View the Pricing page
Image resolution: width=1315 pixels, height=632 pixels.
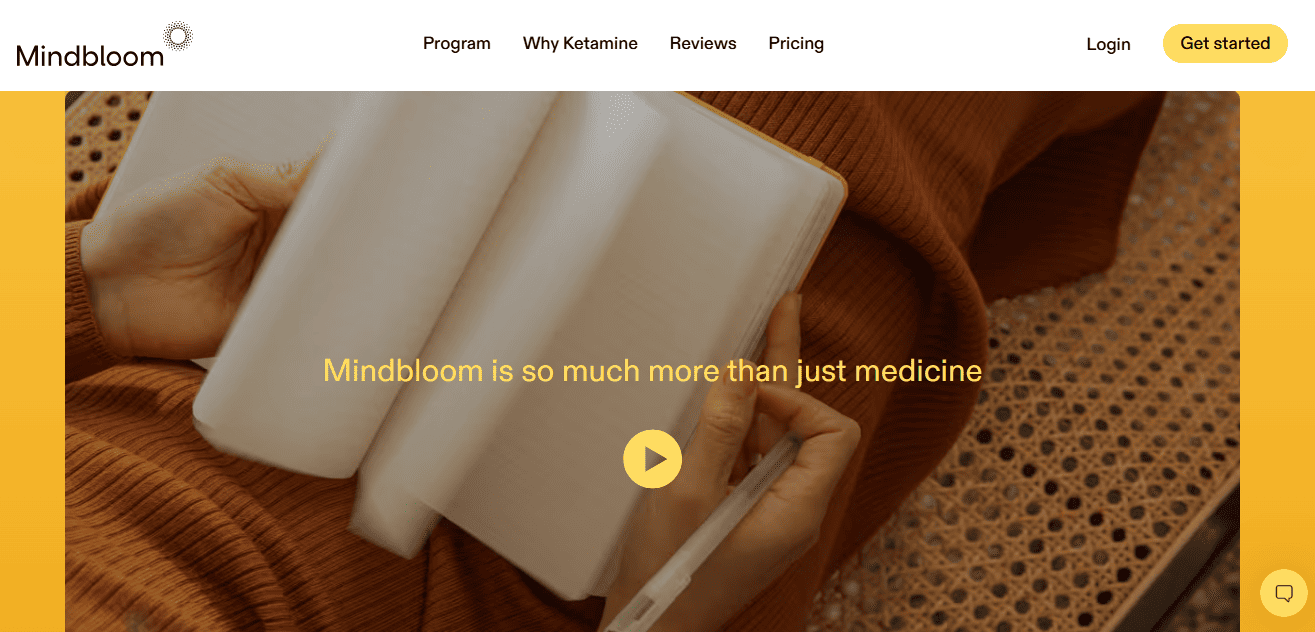point(796,44)
